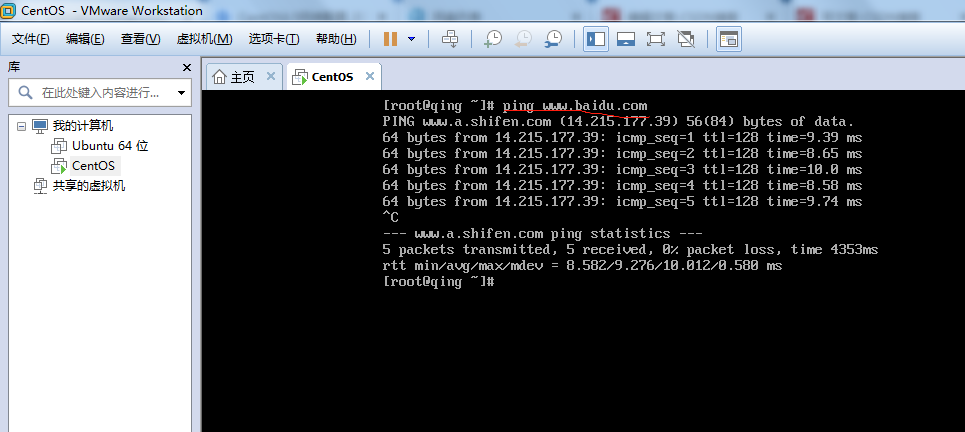Close the CentOS tab
Image resolution: width=965 pixels, height=432 pixels.
click(370, 76)
